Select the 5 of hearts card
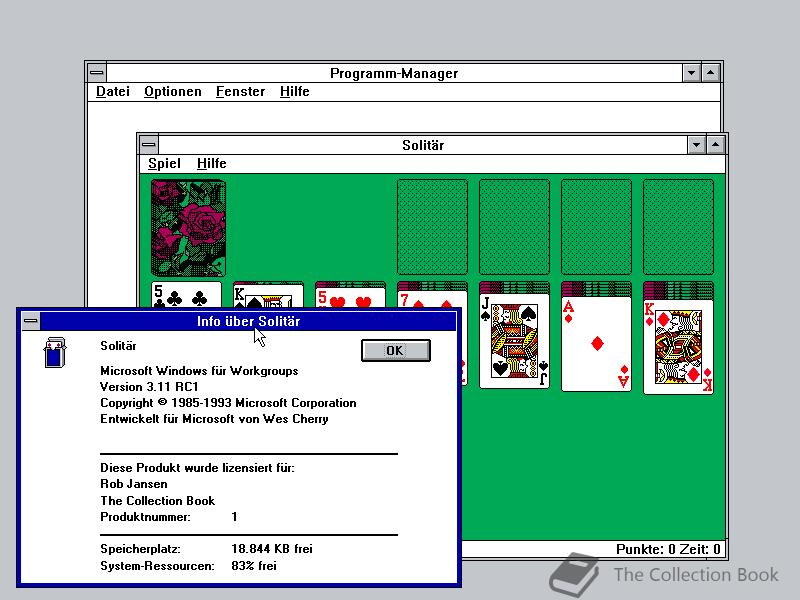 pyautogui.click(x=350, y=298)
